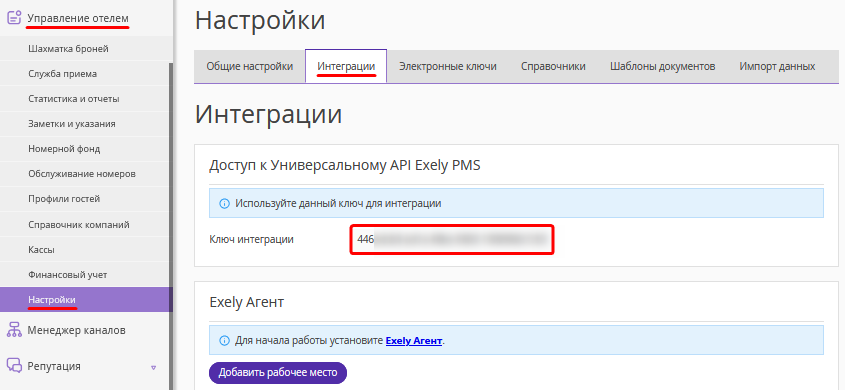The image size is (845, 390).
Task: Switch to Шаблоны документов tab
Action: point(663,66)
